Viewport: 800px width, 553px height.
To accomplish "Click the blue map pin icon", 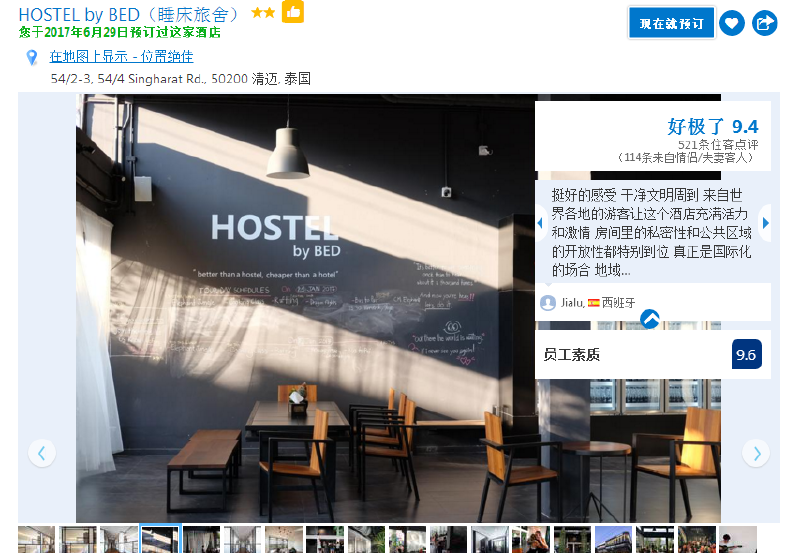I will tap(32, 57).
